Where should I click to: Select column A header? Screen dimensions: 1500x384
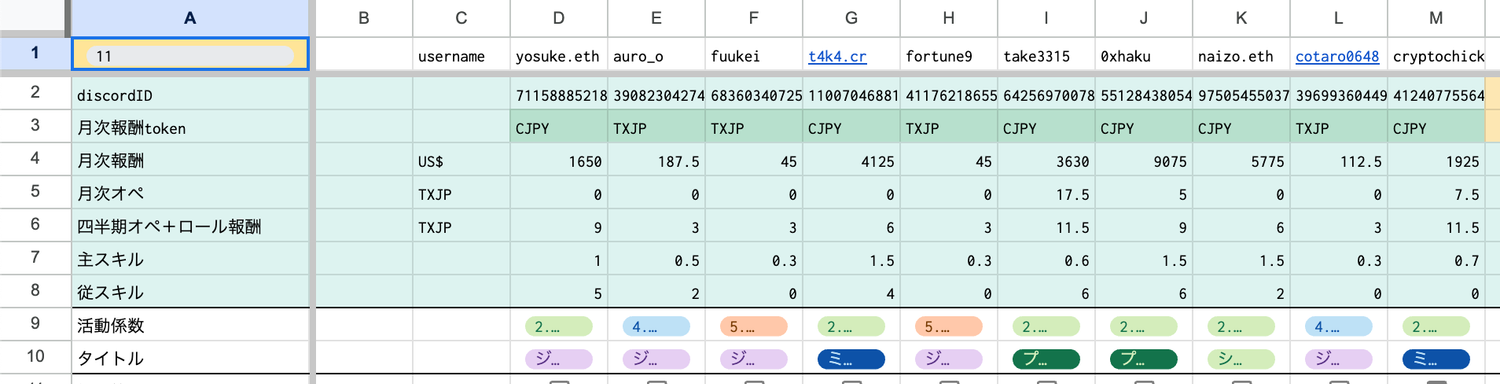pos(190,18)
